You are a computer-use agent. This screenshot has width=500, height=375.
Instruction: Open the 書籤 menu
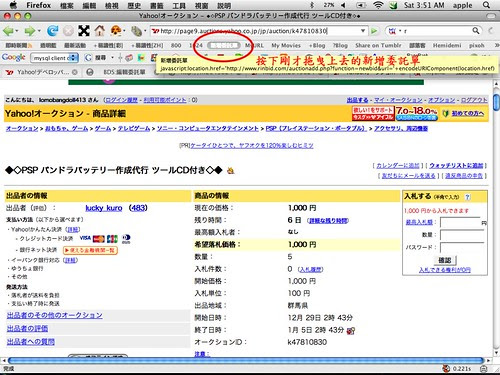tap(156, 5)
